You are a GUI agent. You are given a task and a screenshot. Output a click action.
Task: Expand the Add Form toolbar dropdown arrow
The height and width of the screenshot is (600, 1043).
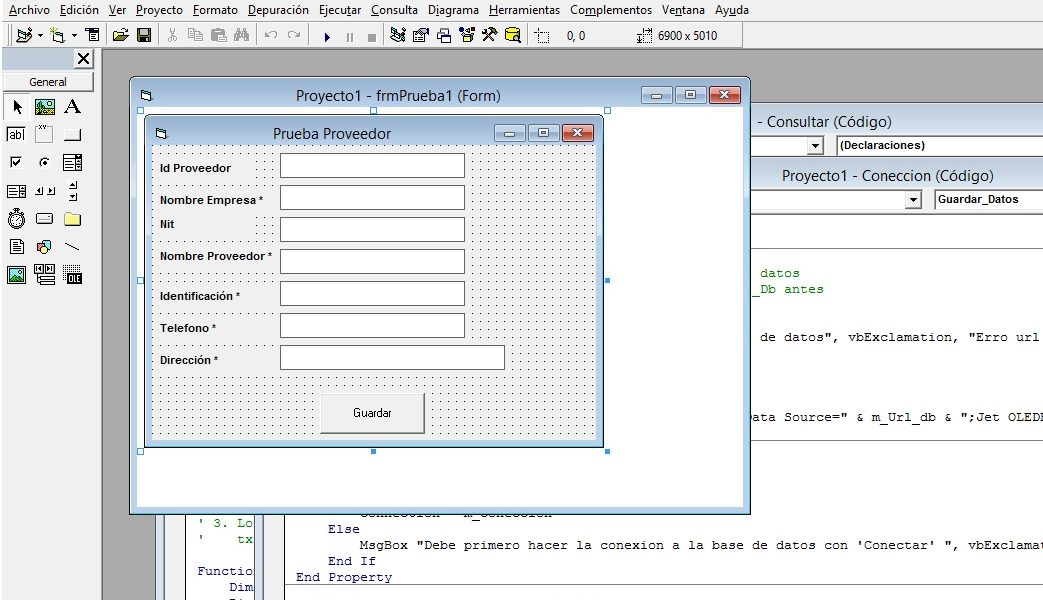pos(74,36)
